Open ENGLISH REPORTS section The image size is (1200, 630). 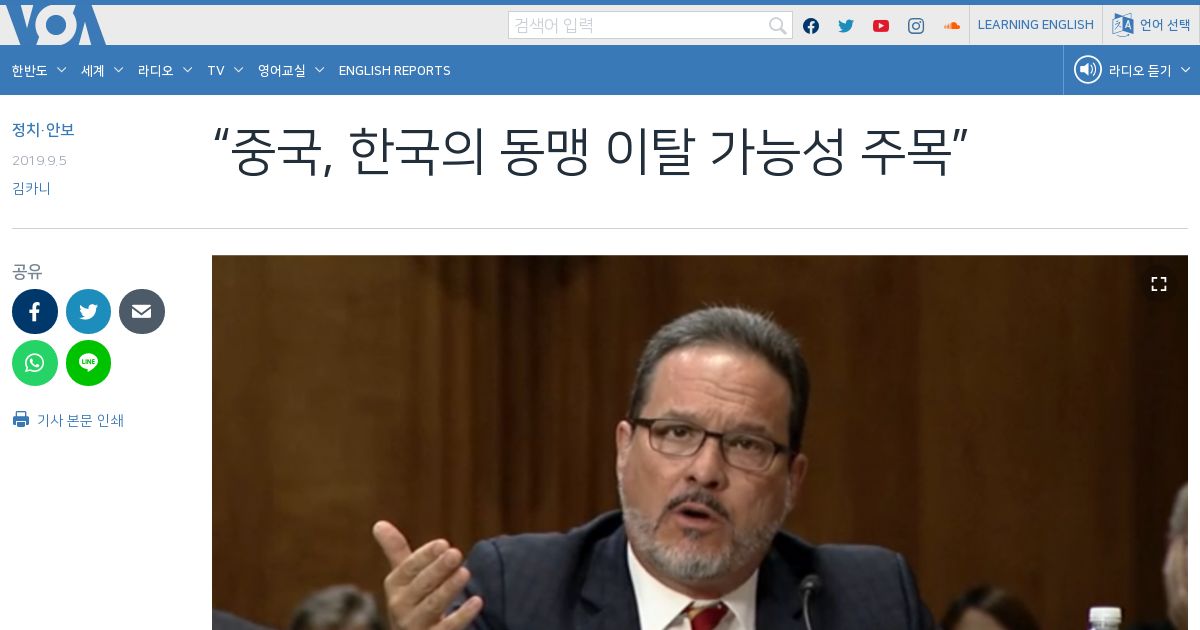[x=394, y=70]
